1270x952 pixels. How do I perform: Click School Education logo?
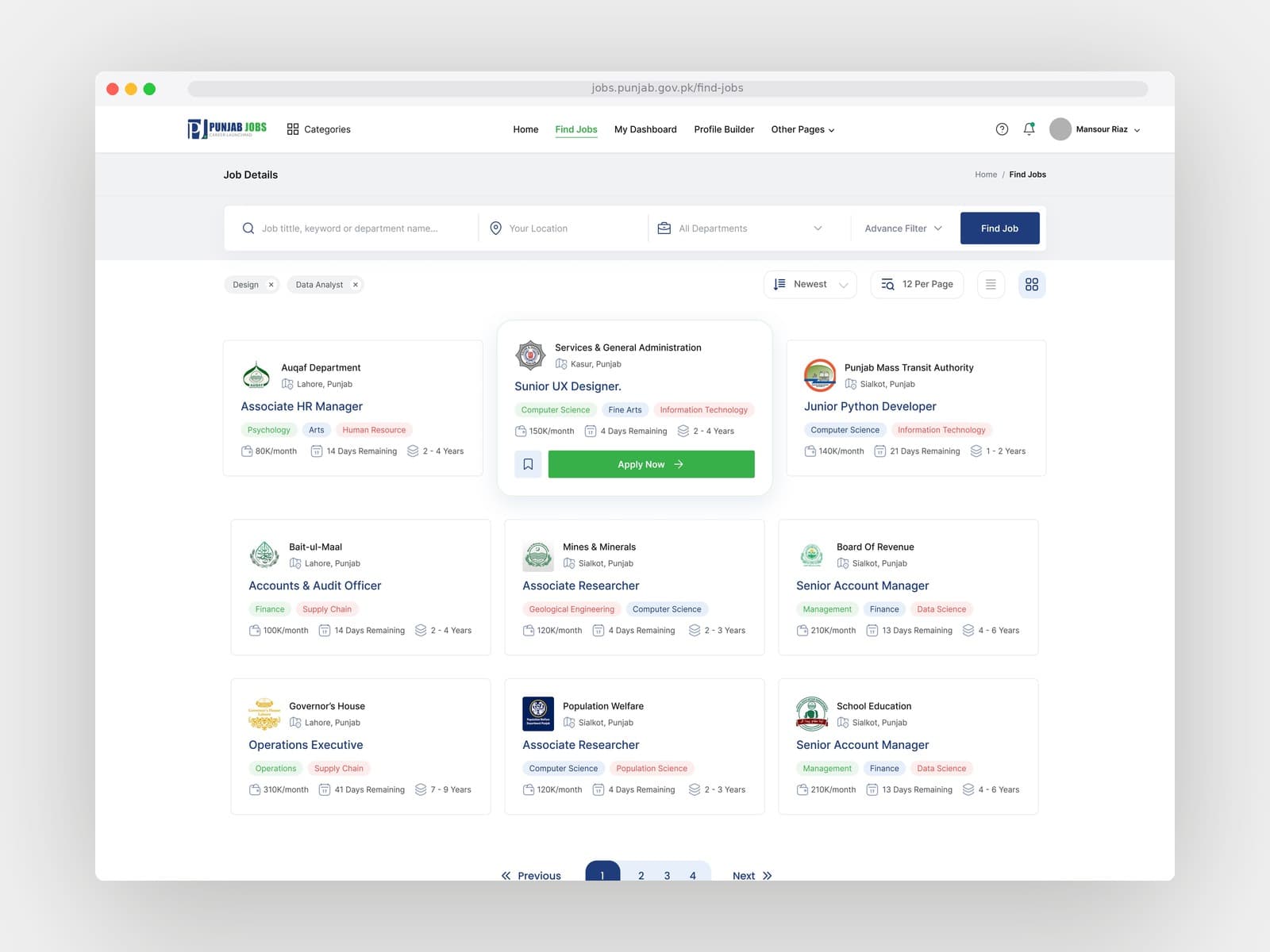812,713
